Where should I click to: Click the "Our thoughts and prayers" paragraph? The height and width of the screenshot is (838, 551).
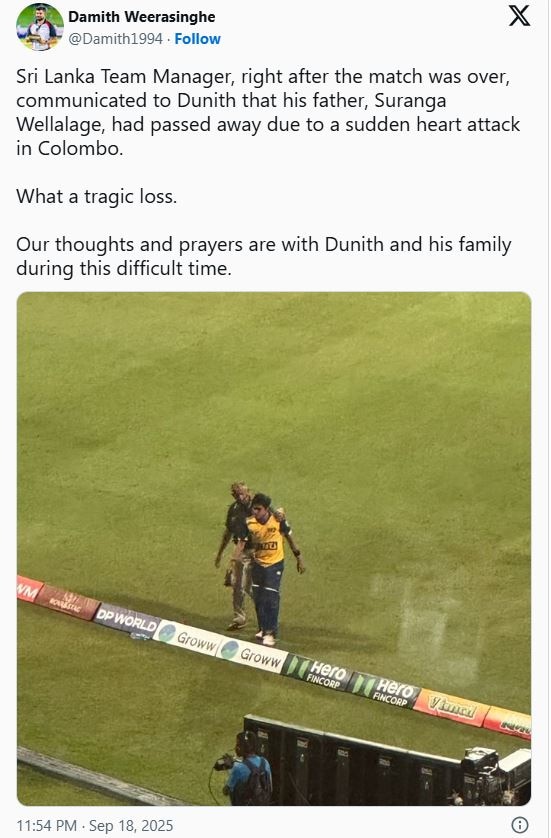(x=263, y=256)
